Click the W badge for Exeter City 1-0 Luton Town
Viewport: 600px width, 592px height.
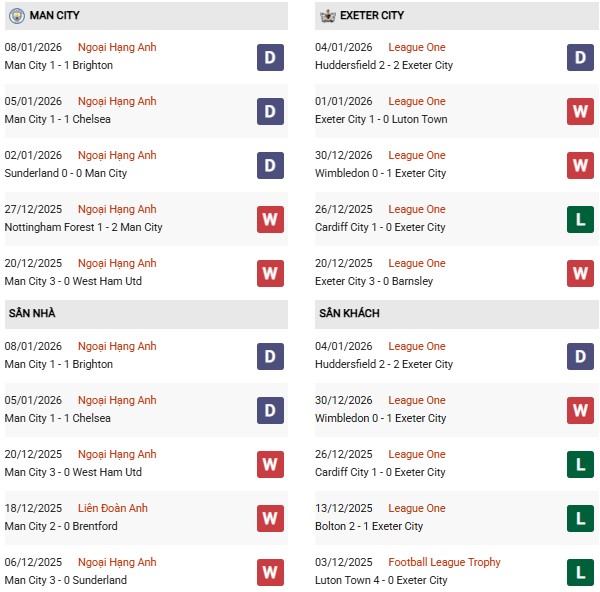pyautogui.click(x=581, y=111)
